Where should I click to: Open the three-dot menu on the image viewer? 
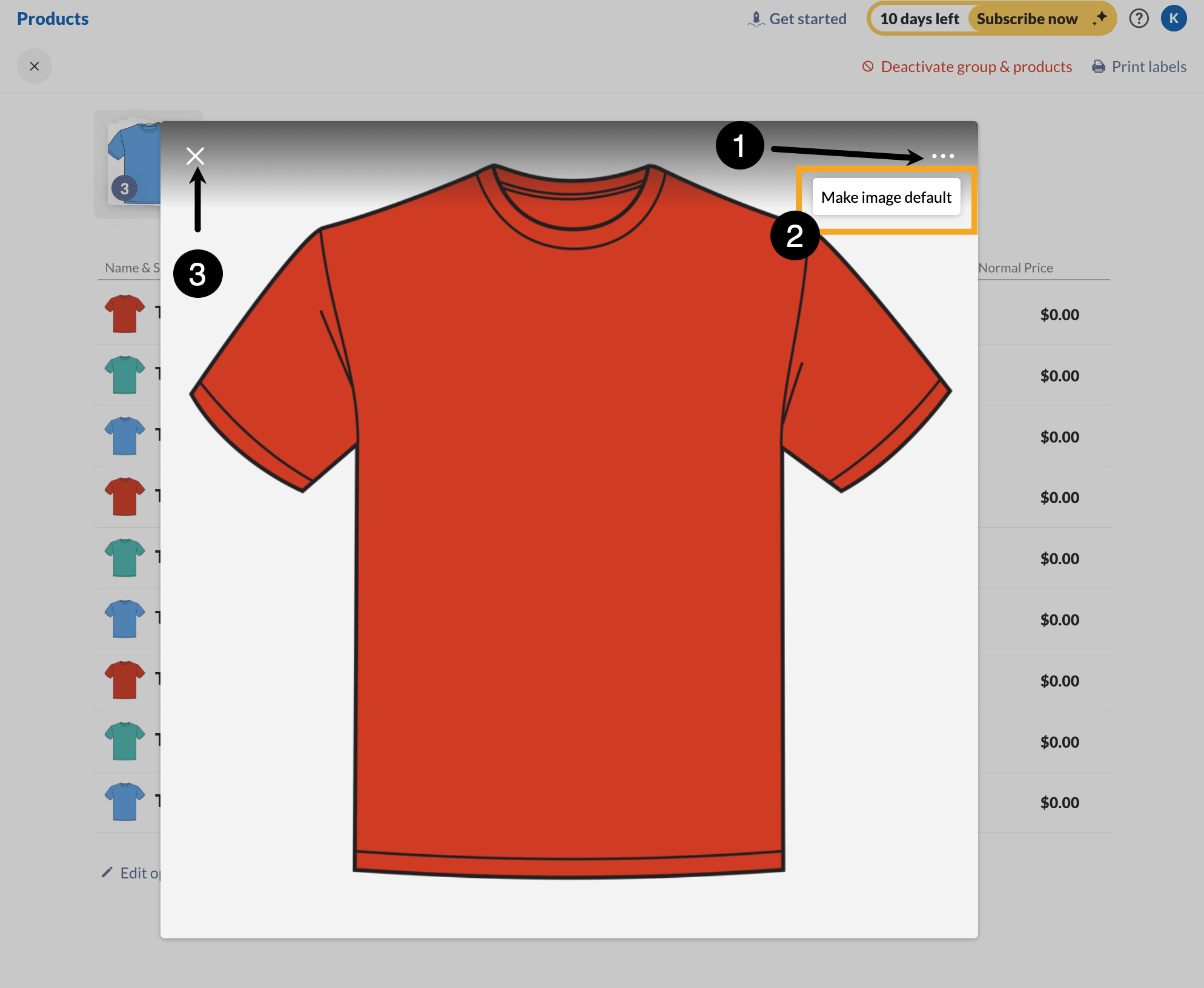(943, 156)
